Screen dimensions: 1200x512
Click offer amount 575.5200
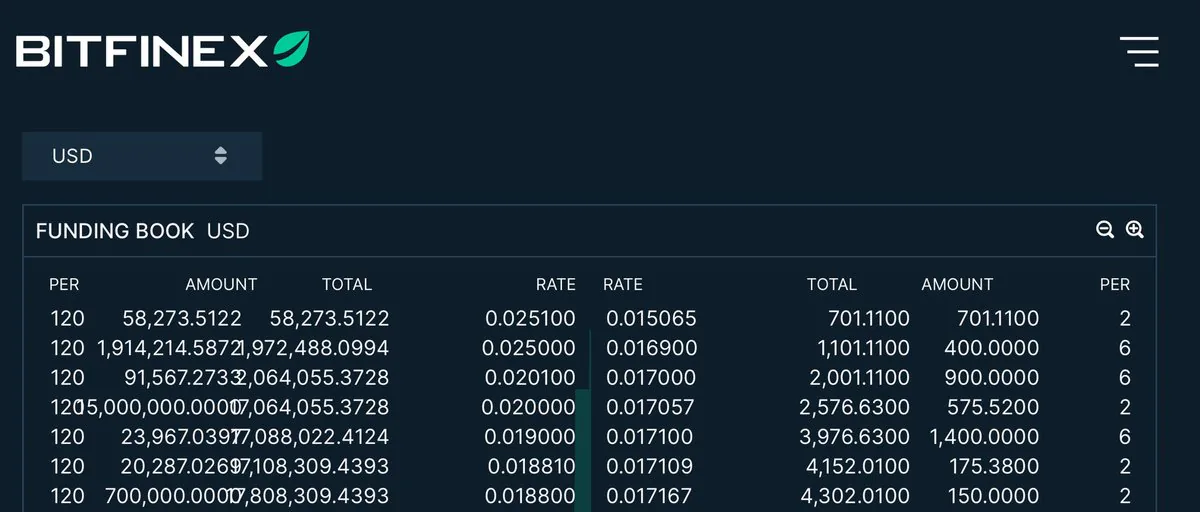coord(995,408)
